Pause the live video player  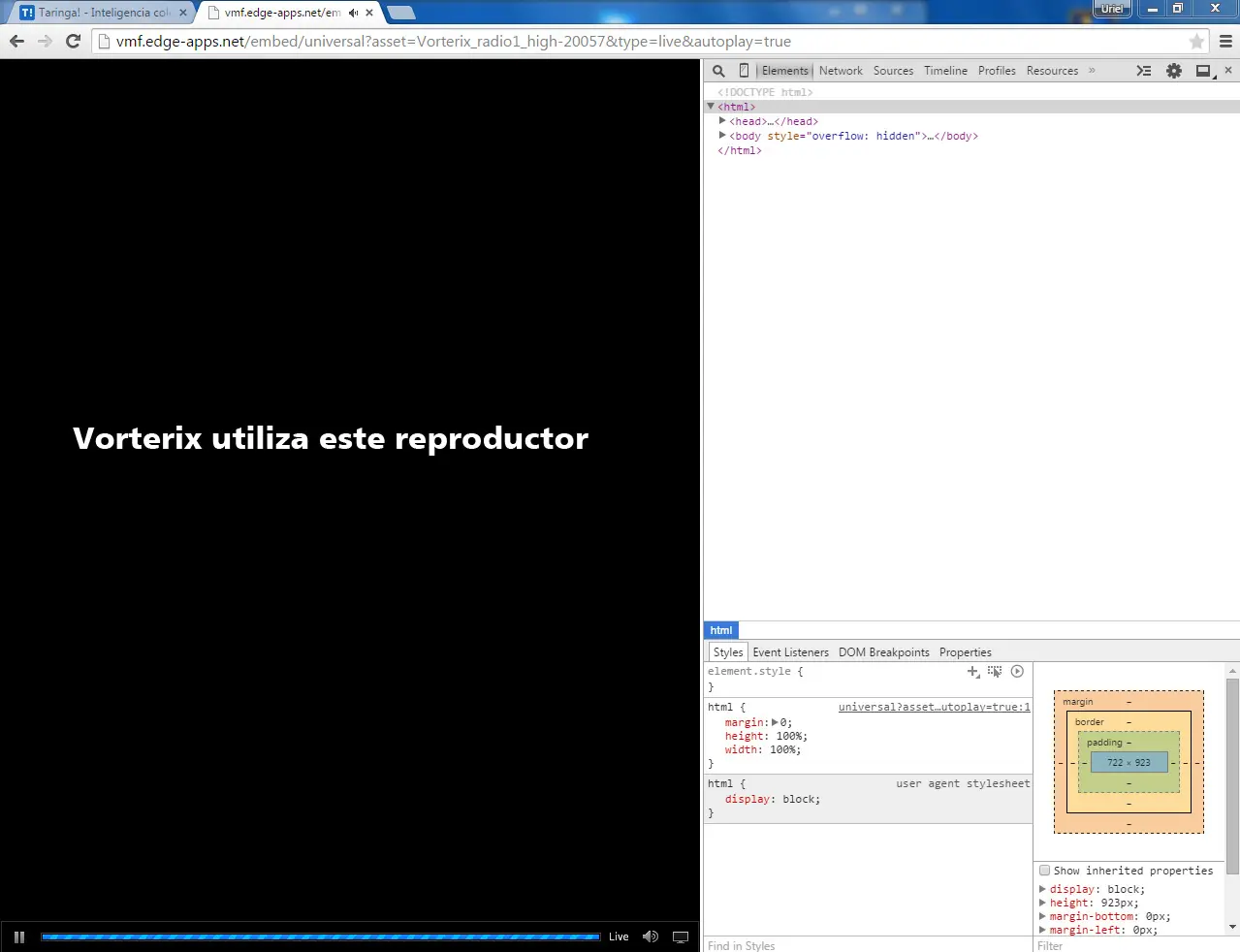tap(19, 936)
